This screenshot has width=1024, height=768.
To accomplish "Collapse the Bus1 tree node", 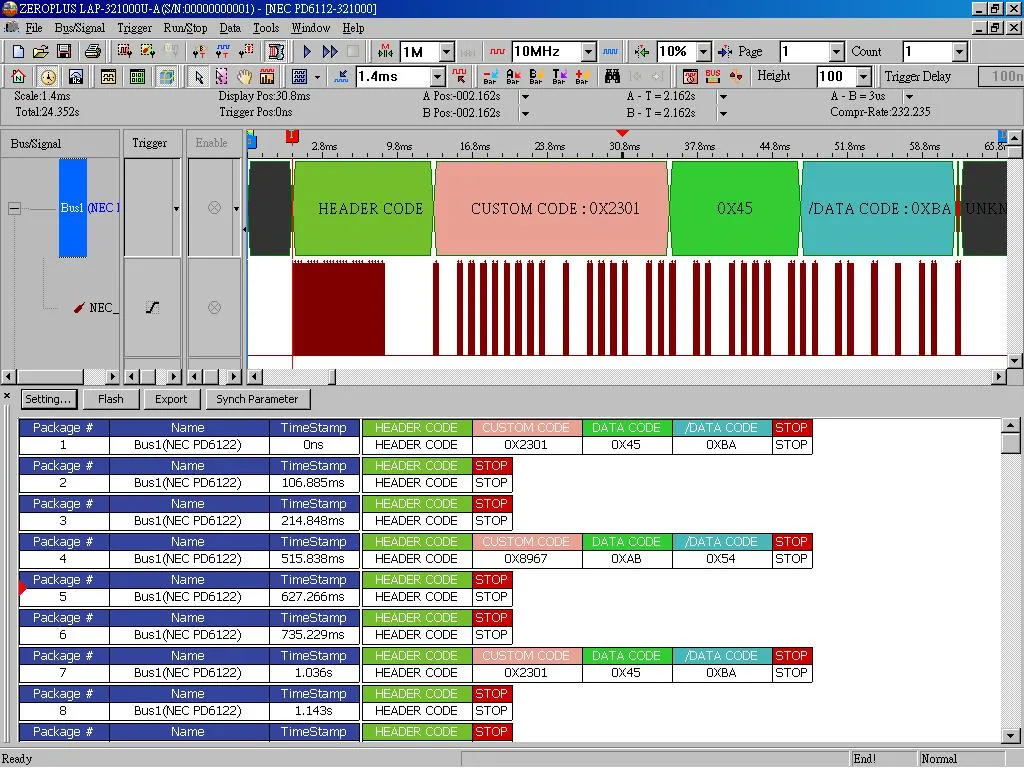I will pyautogui.click(x=14, y=208).
